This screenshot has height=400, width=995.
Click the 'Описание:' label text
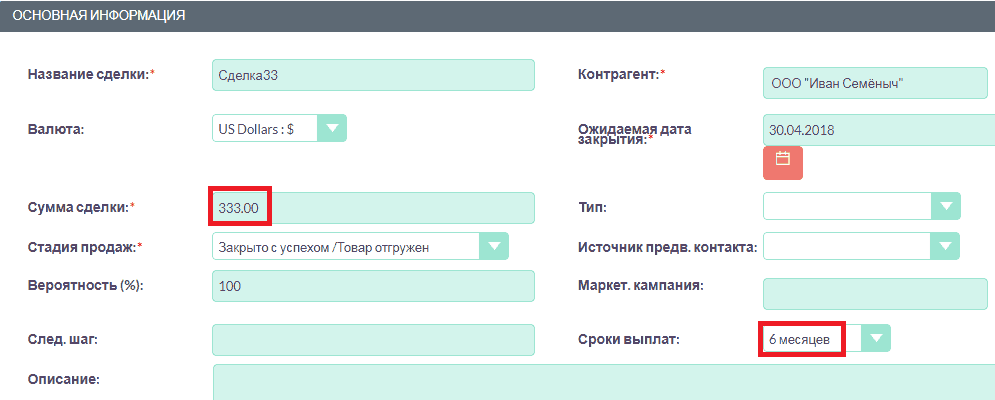tap(66, 379)
